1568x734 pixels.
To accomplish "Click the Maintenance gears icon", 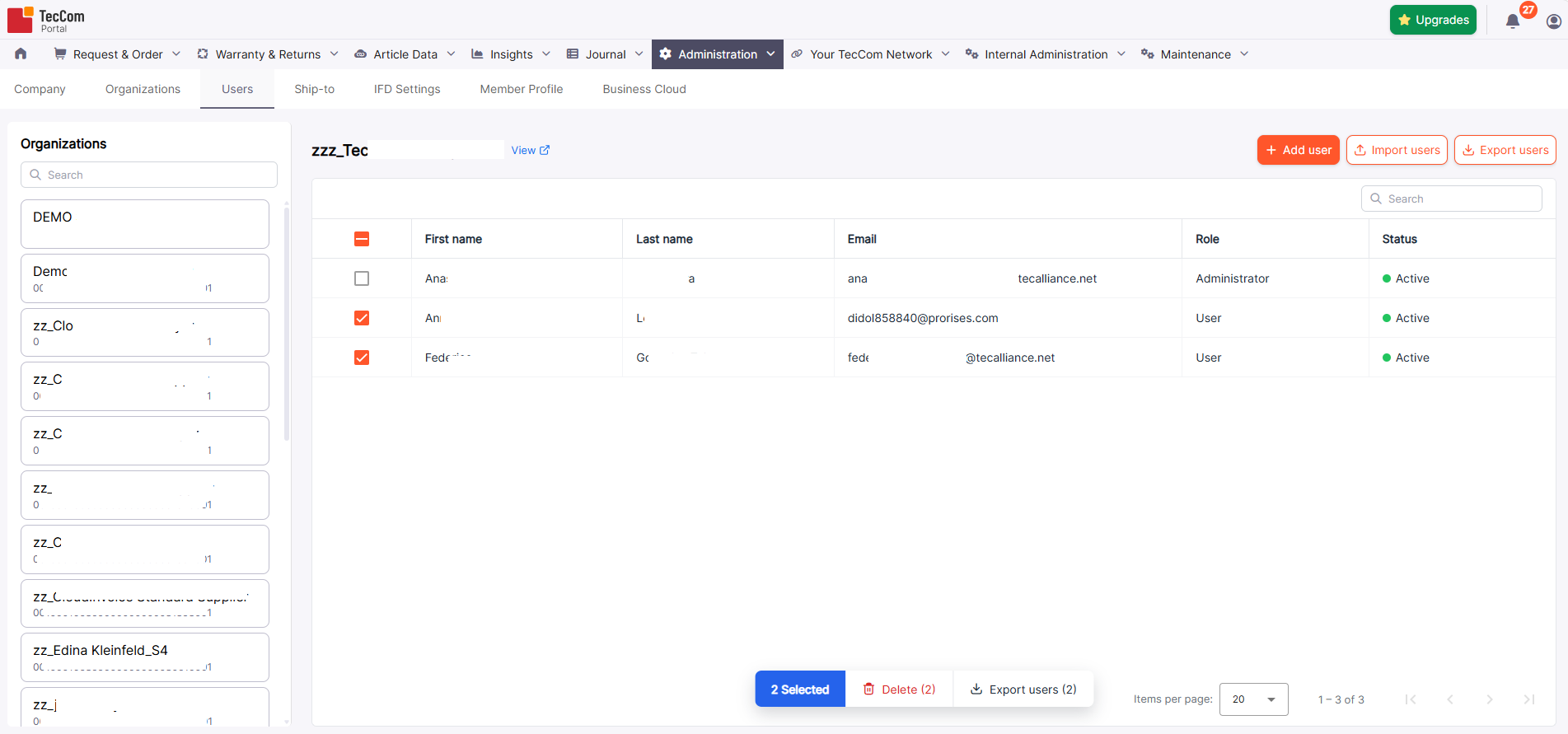I will click(1147, 54).
